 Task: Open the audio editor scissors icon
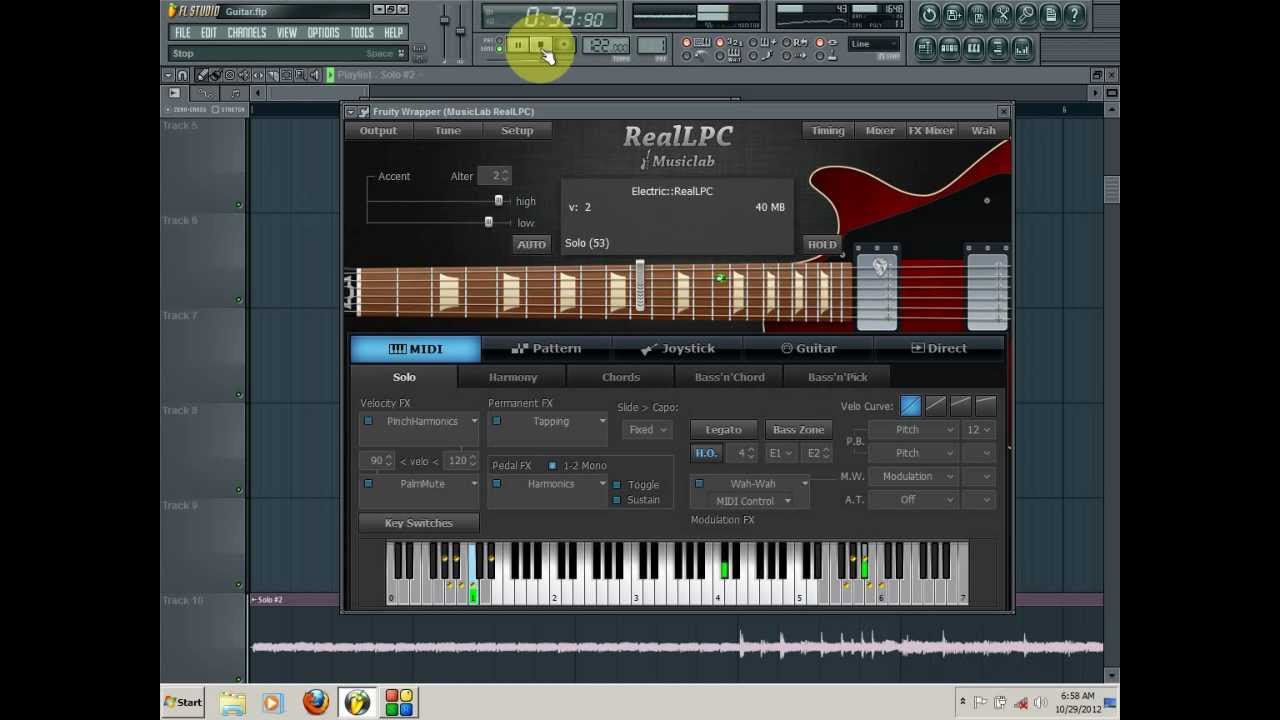coord(1001,15)
